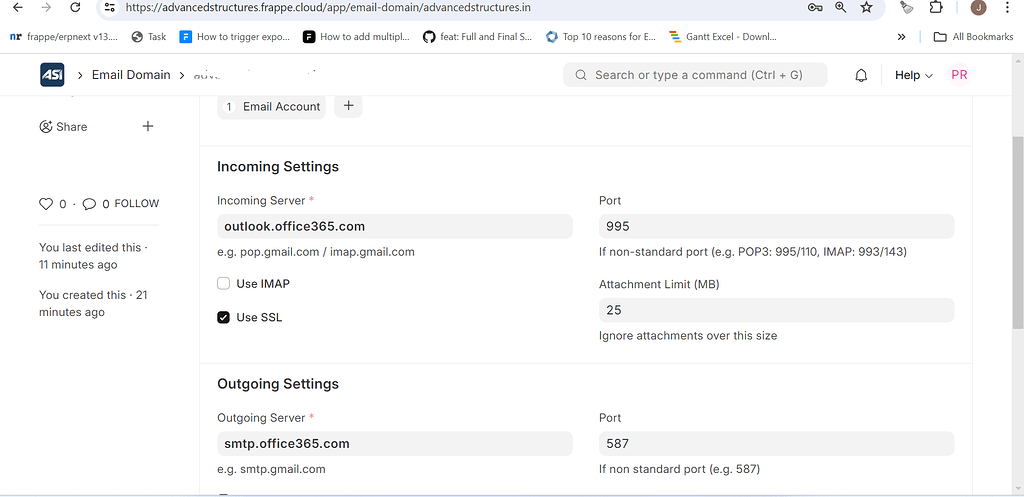Like the document with the heart icon
This screenshot has height=497, width=1024.
(46, 204)
